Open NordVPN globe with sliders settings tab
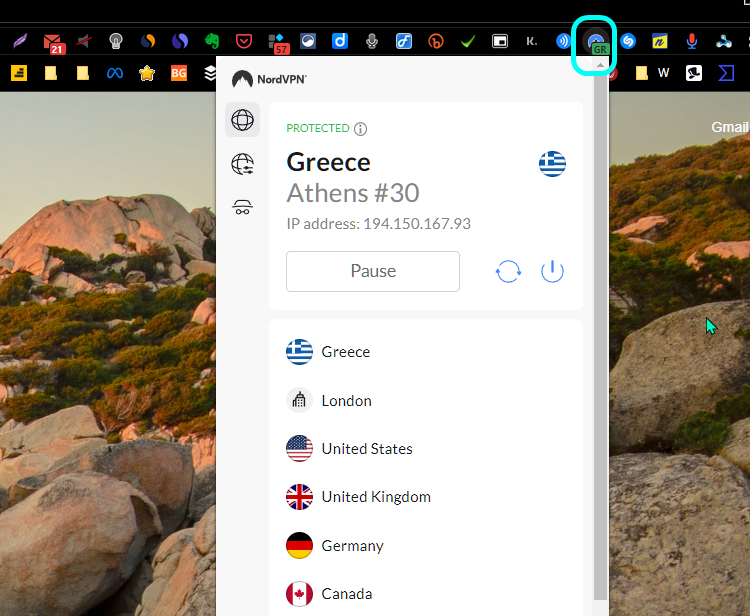 click(243, 164)
